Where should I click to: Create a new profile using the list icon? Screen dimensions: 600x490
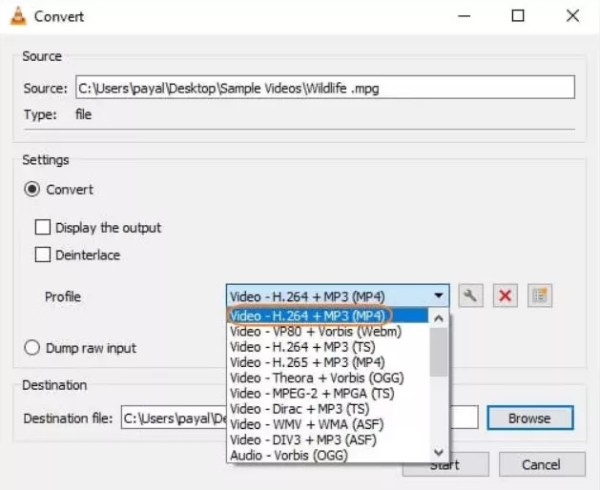[541, 296]
